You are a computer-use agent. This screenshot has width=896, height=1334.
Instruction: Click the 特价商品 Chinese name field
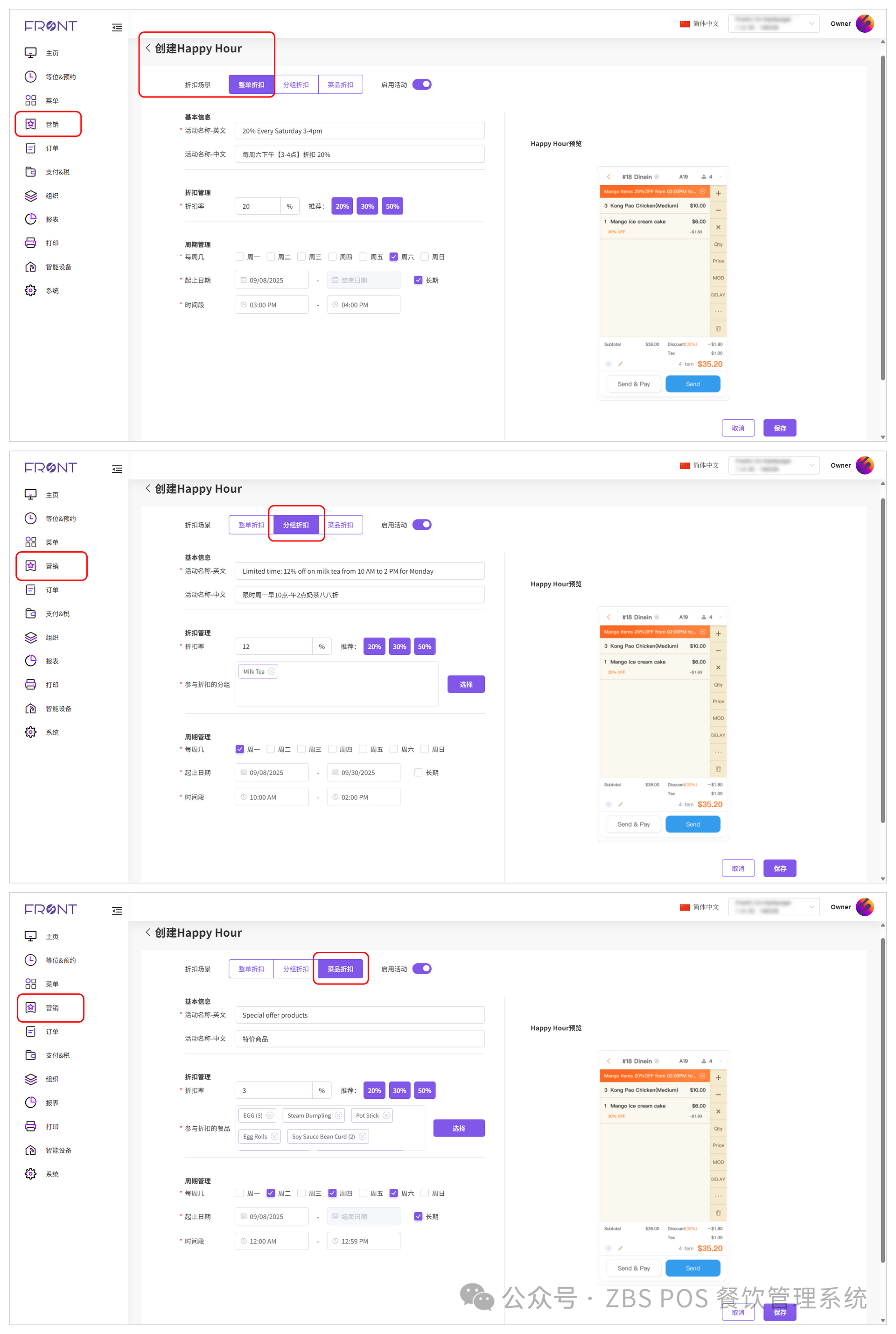[x=360, y=1039]
